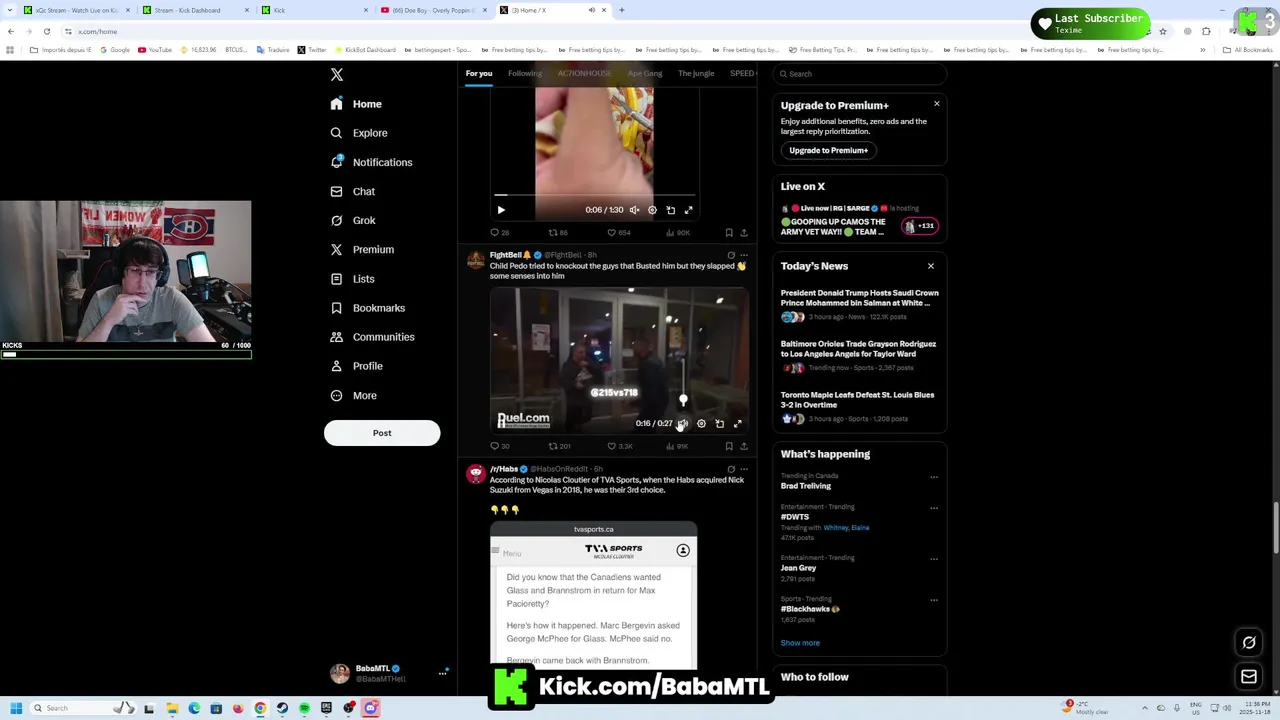The width and height of the screenshot is (1280, 720).
Task: Click the Post button
Action: pos(382,433)
